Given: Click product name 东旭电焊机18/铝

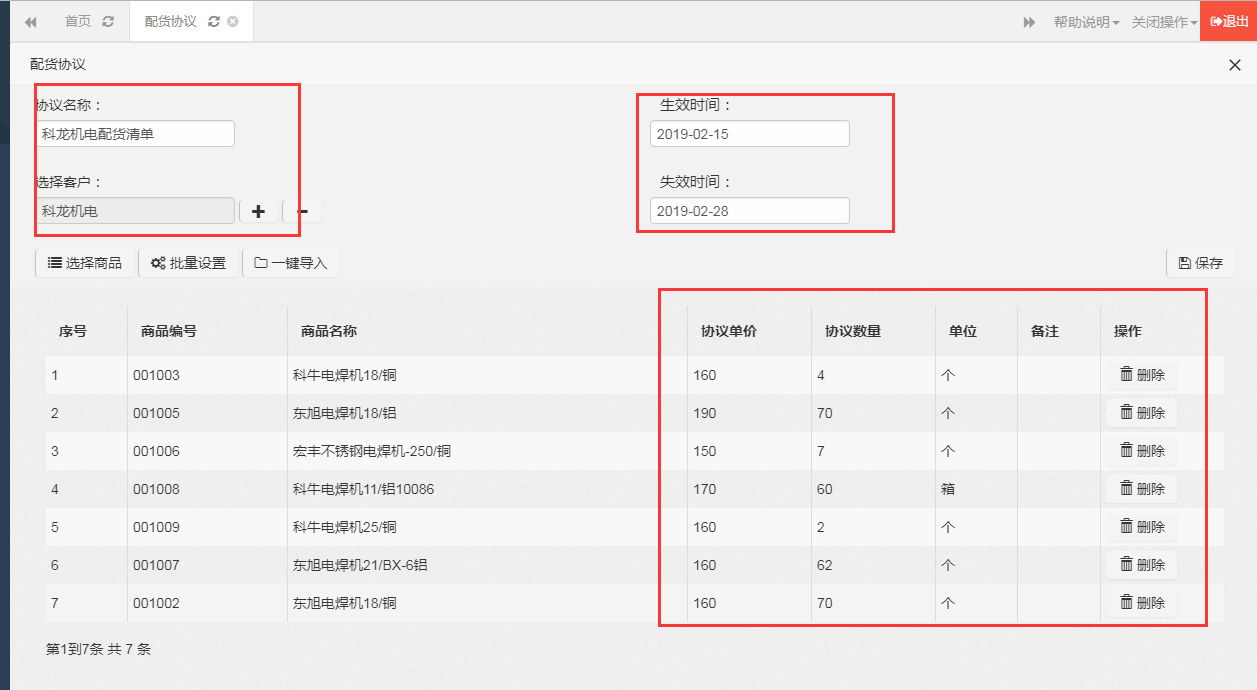Looking at the screenshot, I should click(345, 413).
